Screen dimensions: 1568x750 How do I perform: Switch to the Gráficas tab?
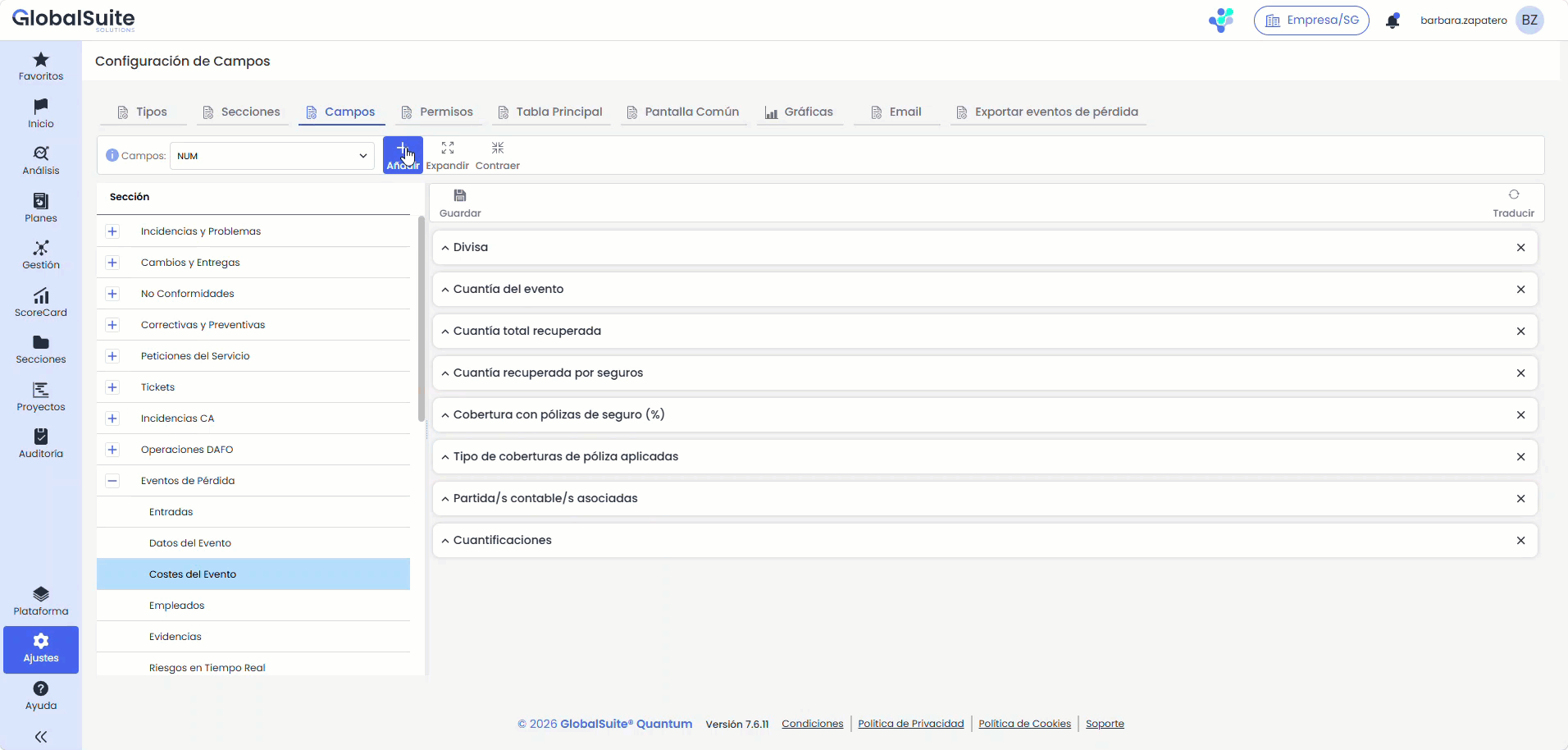tap(799, 112)
